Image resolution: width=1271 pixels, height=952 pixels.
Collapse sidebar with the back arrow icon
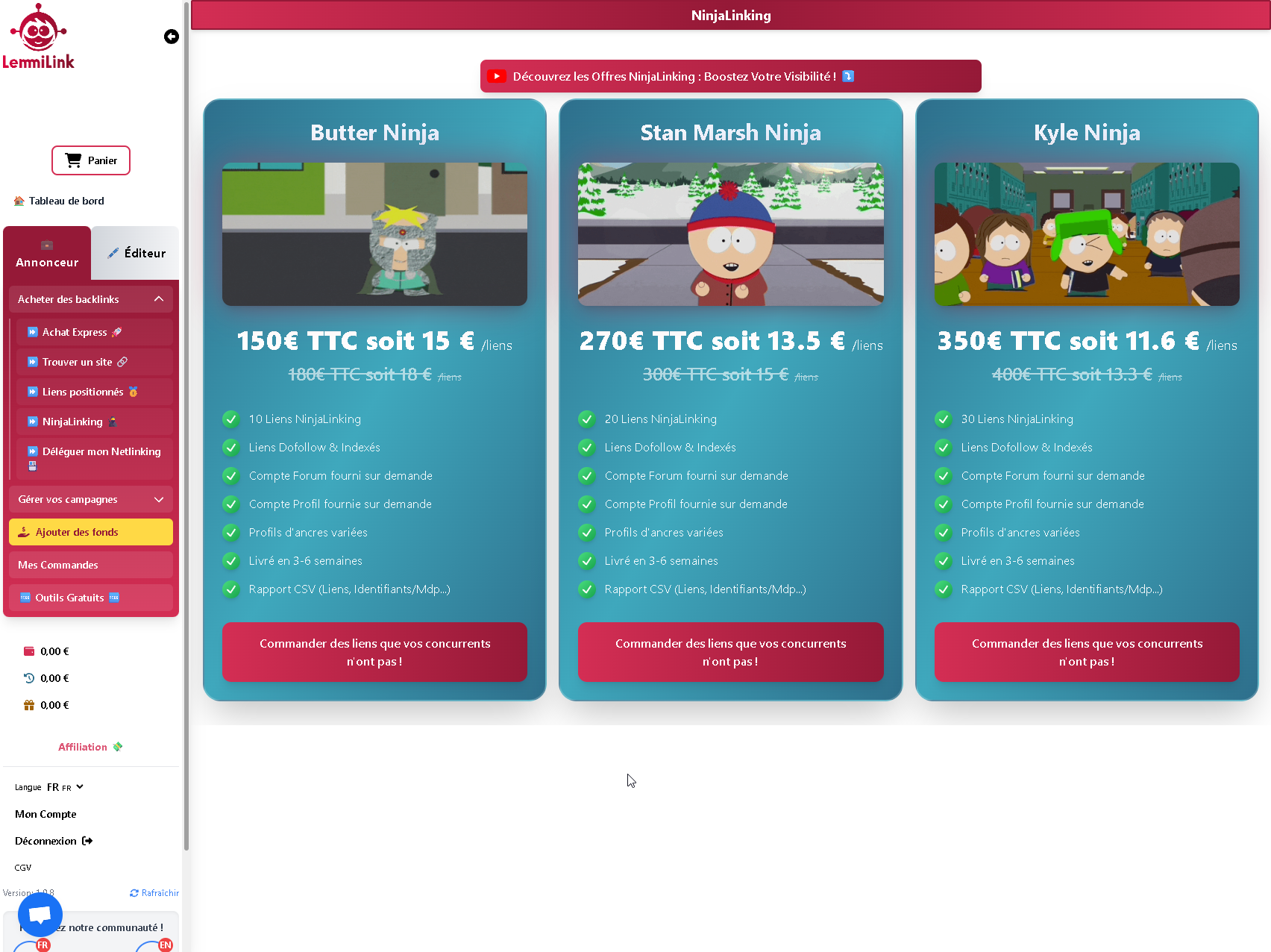pos(172,37)
